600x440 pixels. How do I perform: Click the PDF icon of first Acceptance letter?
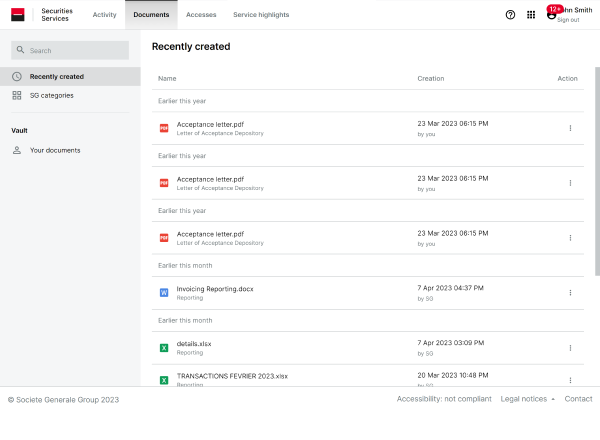click(x=164, y=128)
